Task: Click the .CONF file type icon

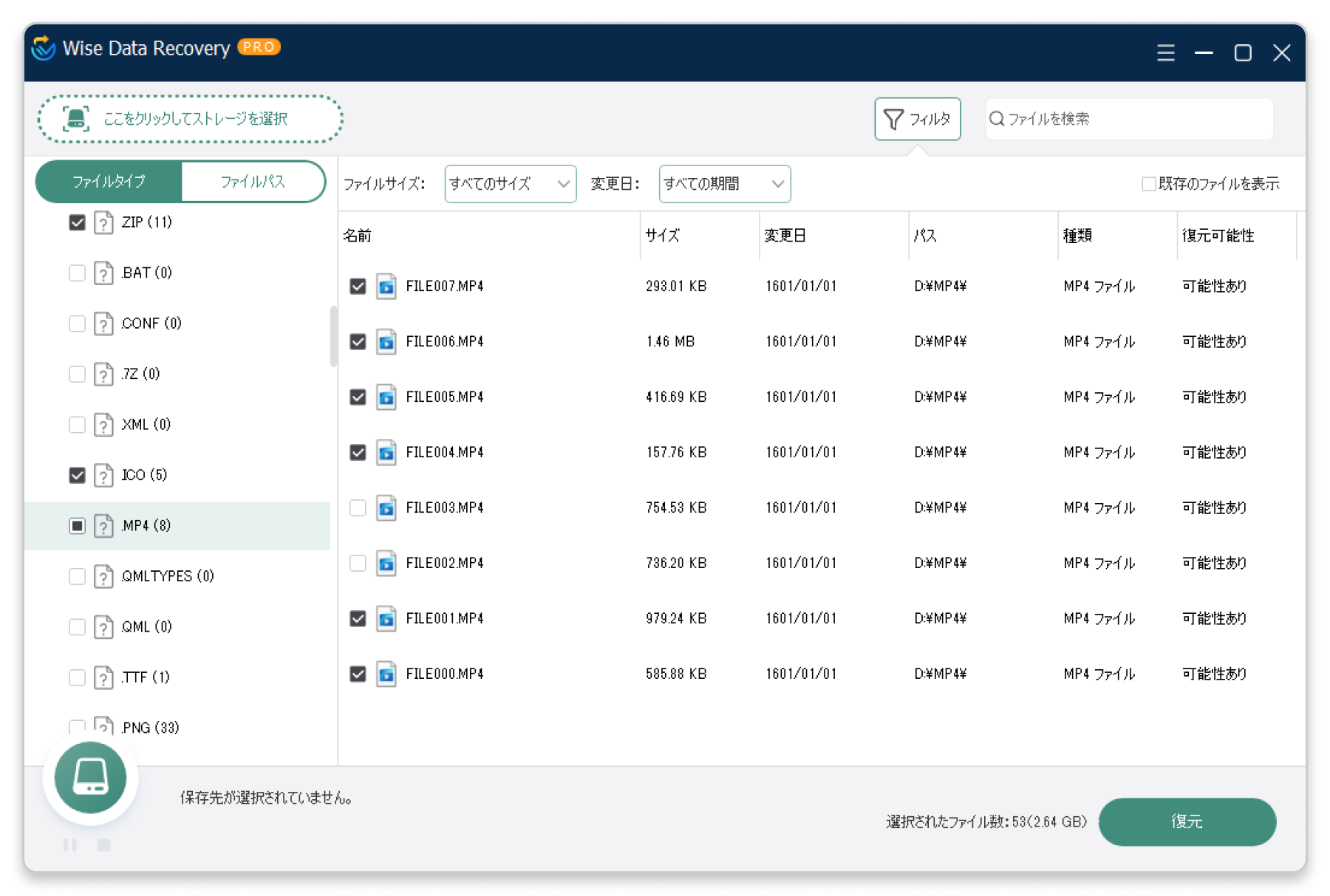Action: [103, 324]
